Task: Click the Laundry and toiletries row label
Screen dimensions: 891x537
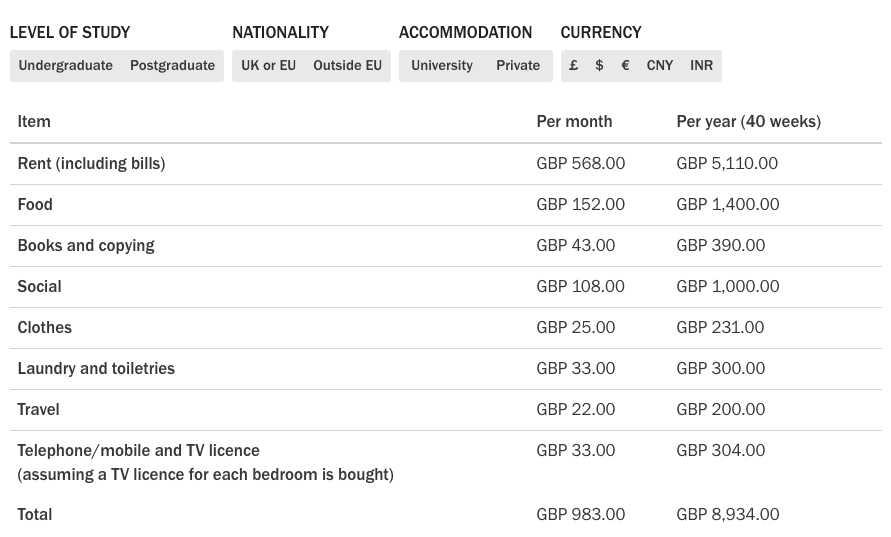Action: coord(96,369)
